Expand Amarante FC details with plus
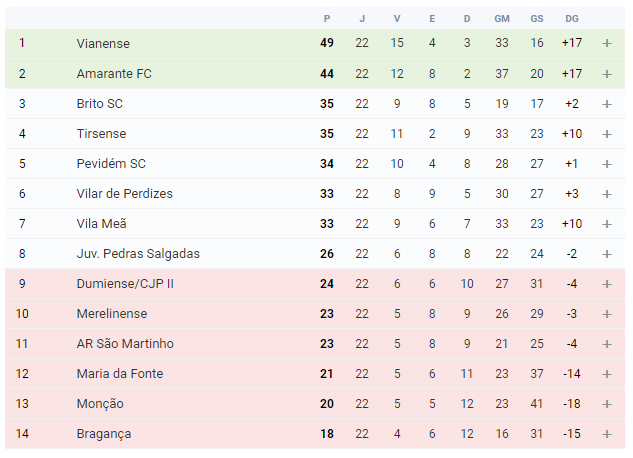This screenshot has height=458, width=633. (607, 74)
